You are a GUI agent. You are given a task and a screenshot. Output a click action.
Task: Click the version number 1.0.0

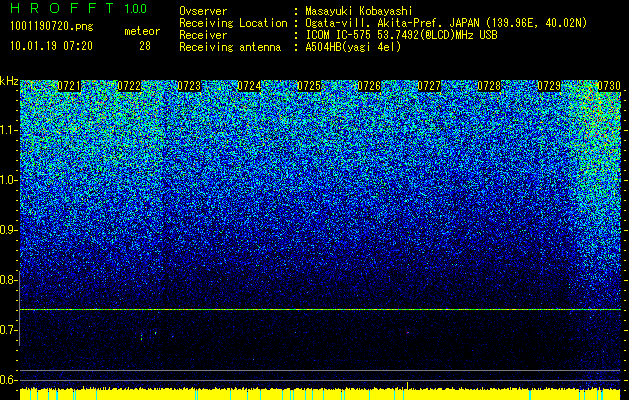(x=136, y=8)
